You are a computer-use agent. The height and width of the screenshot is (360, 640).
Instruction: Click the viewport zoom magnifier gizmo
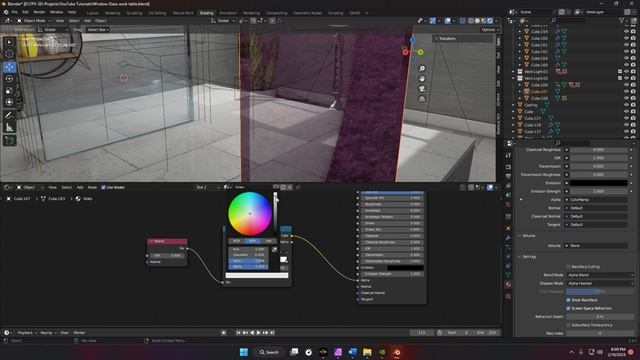point(422,69)
